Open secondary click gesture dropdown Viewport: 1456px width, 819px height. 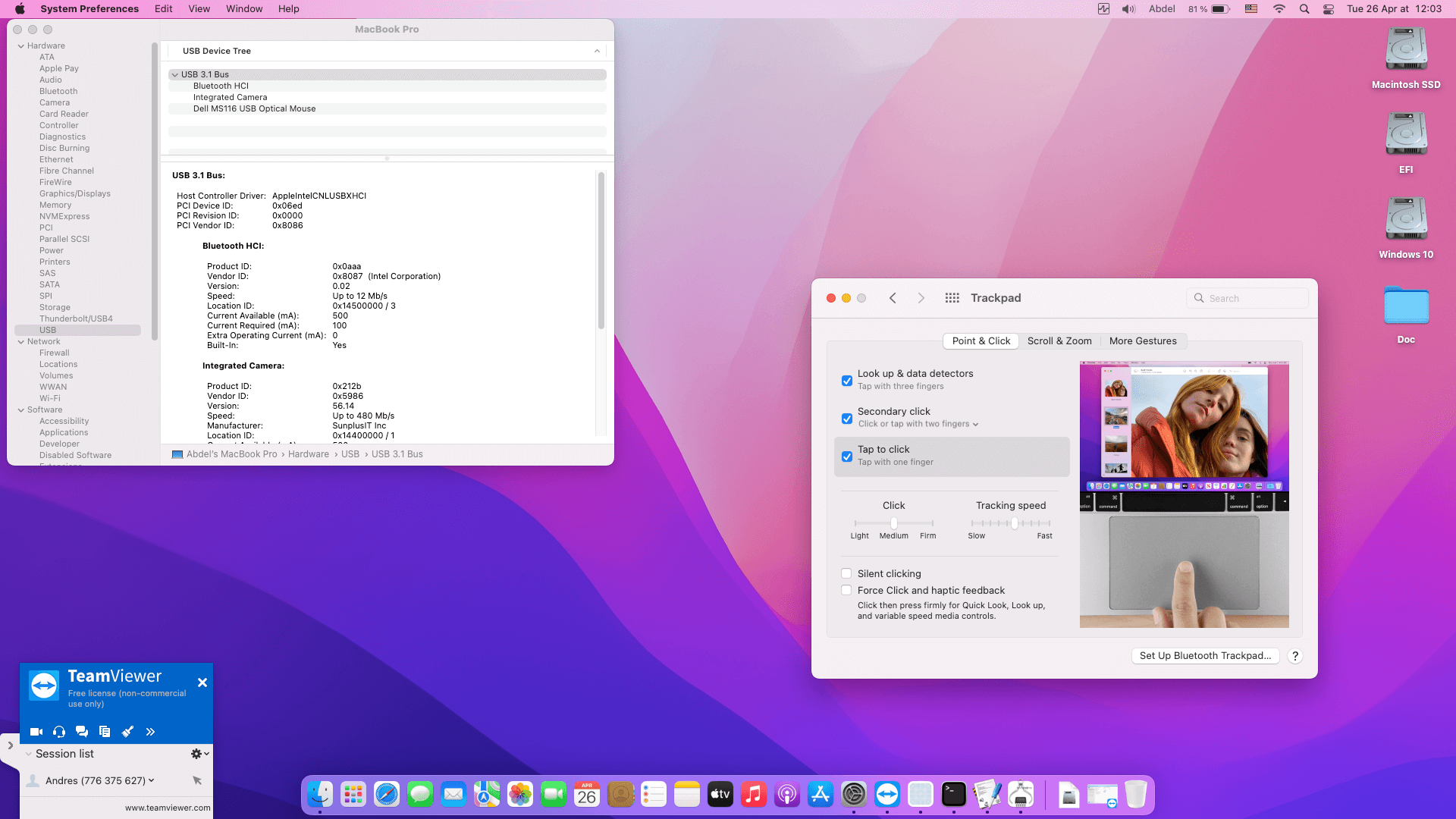918,425
